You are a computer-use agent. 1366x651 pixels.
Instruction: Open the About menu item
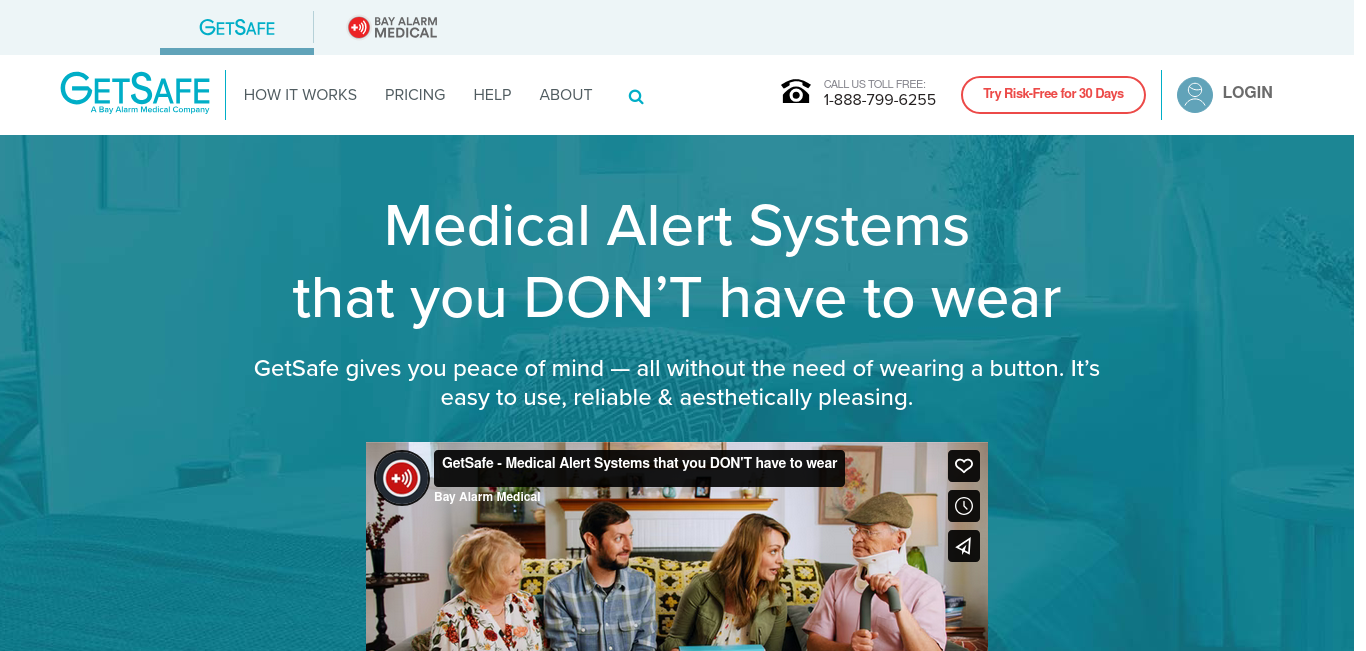click(566, 95)
